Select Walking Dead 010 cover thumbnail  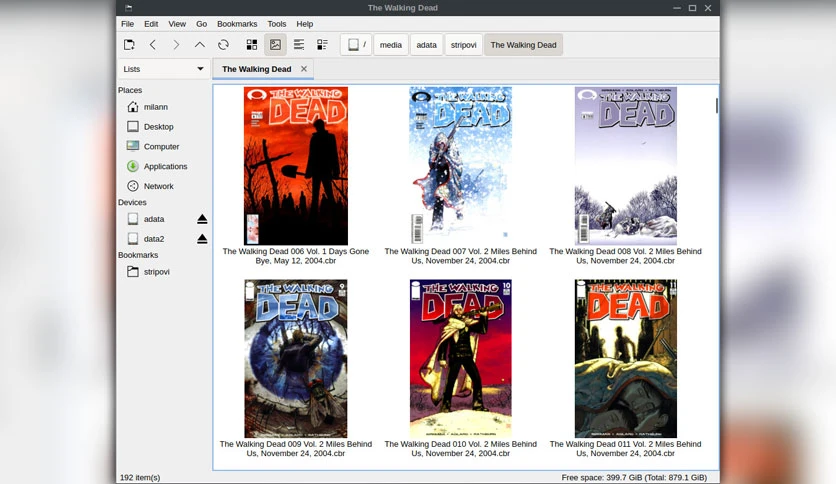coord(461,359)
